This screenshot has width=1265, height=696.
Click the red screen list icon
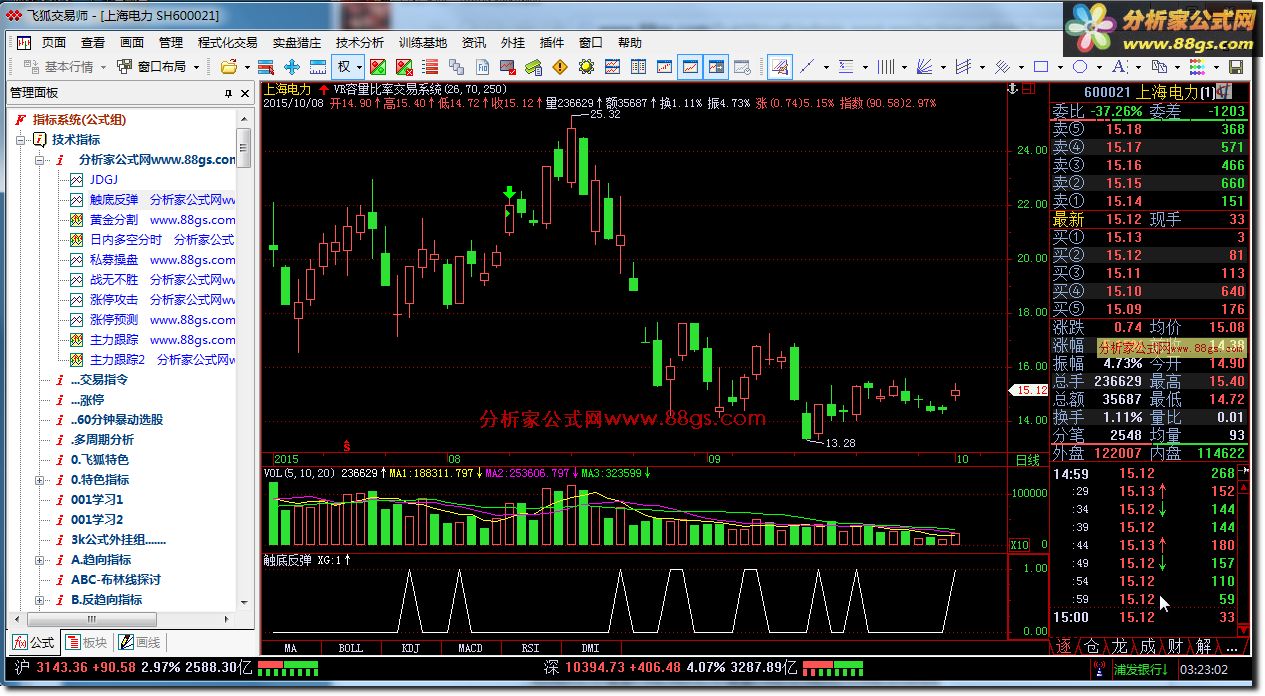(x=266, y=67)
